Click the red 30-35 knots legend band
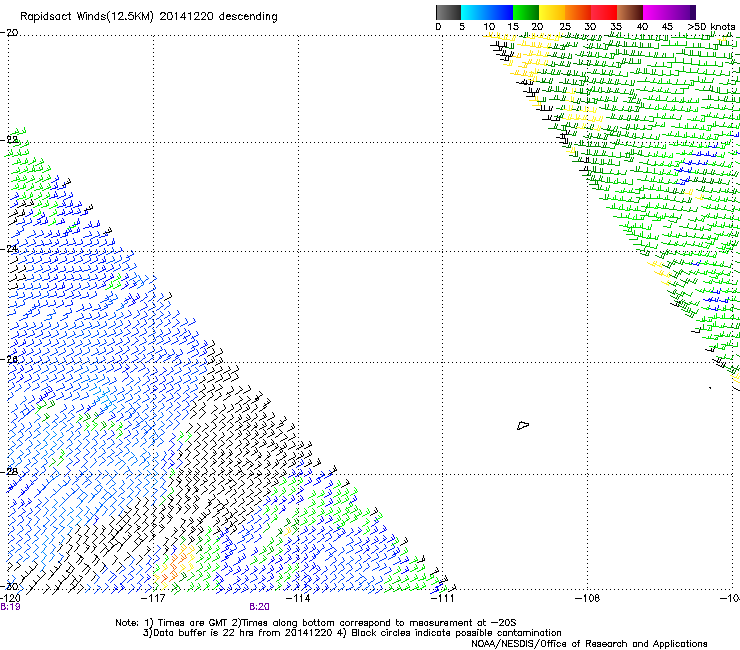Screen dimensions: 740x650 click(x=604, y=12)
